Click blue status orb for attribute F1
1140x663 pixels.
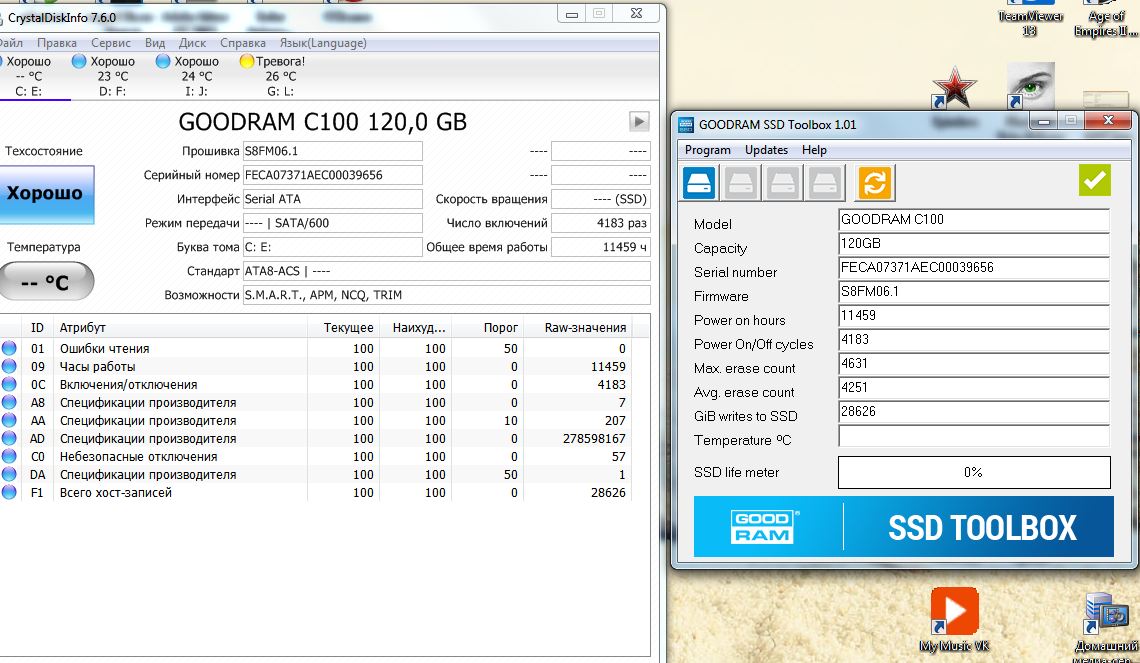9,492
